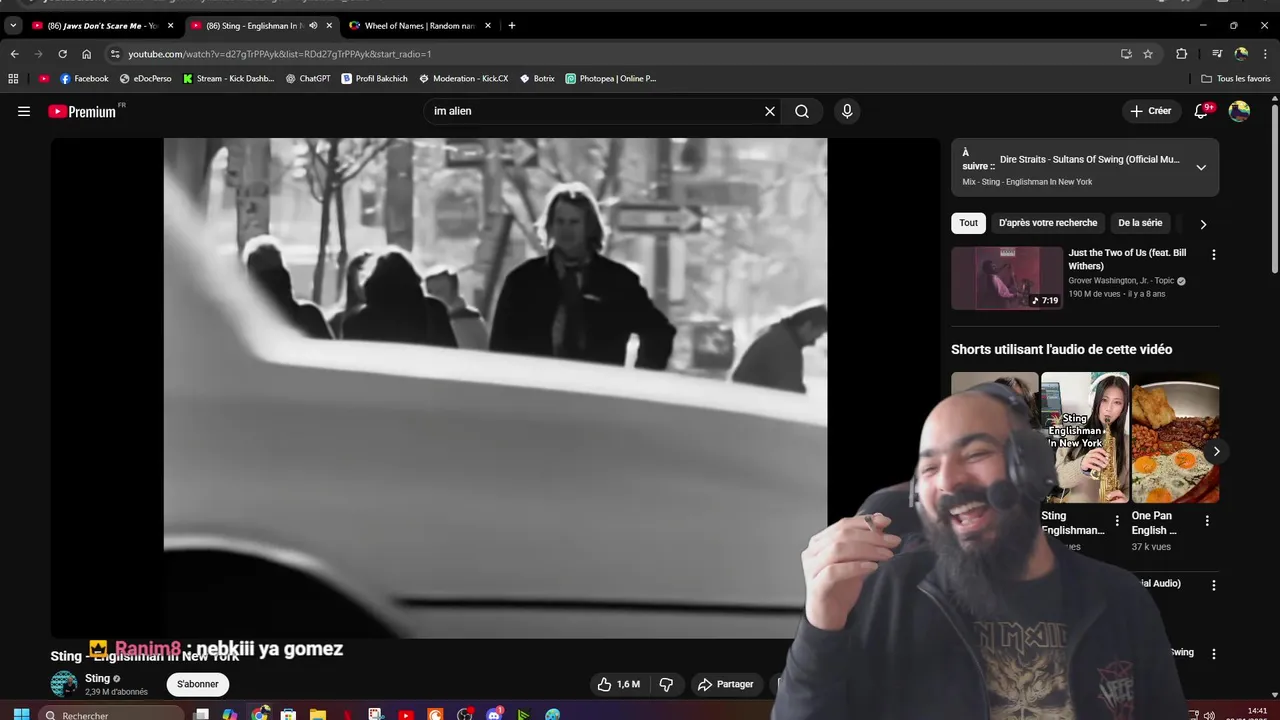Screen dimensions: 1280x720
Task: Open YouTube notifications bell
Action: click(1201, 111)
